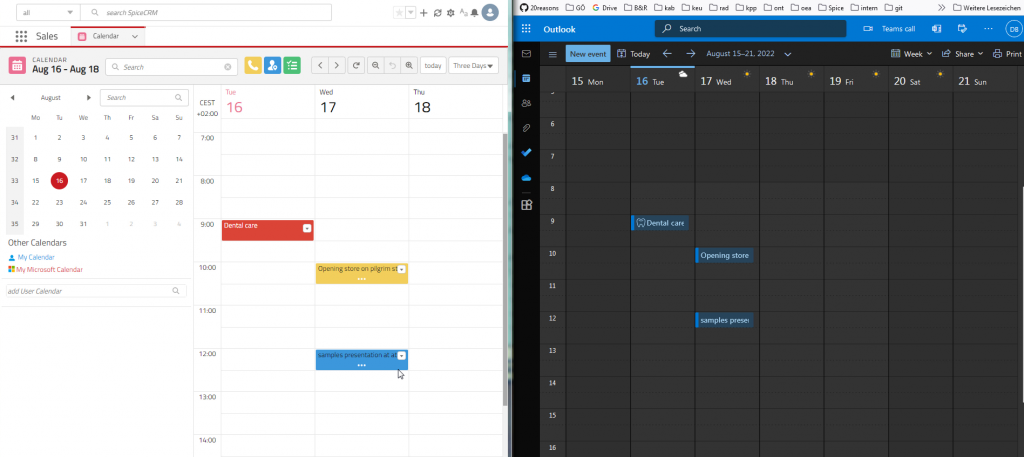Add a meeting with the blue person icon

[x=272, y=65]
